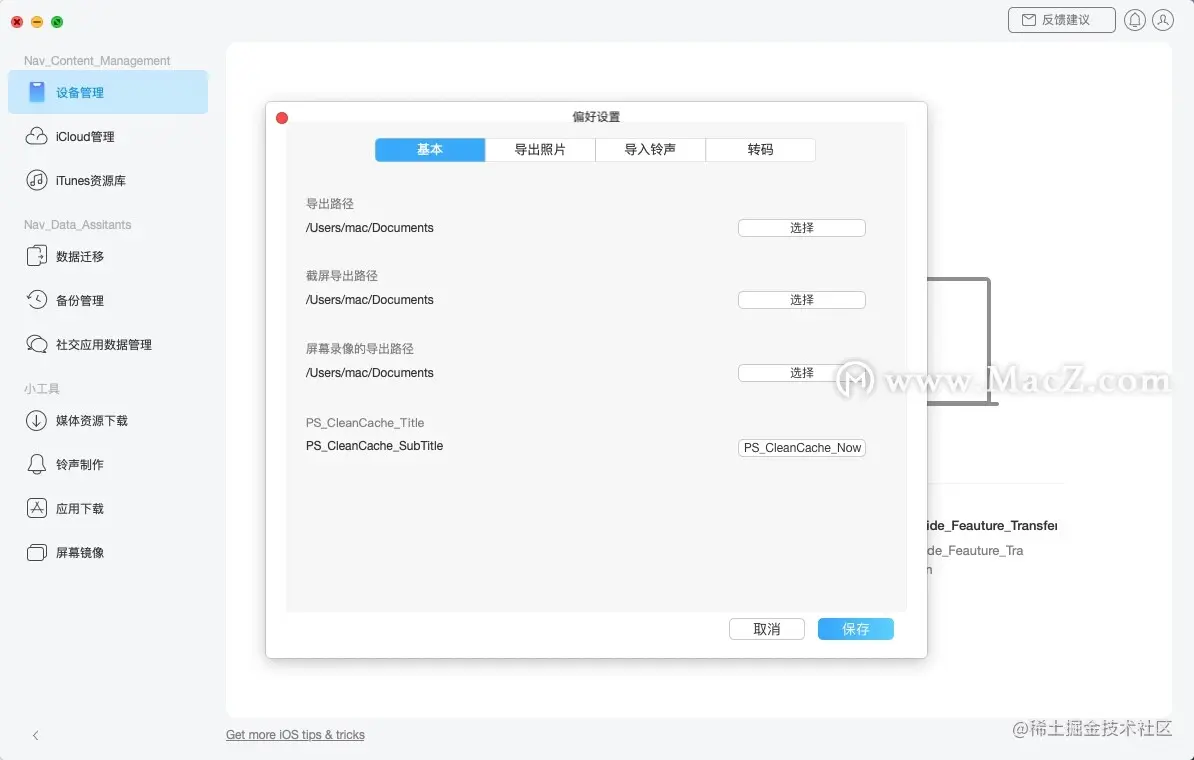This screenshot has height=760, width=1194.
Task: Switch to the 导入铃声 tab
Action: (650, 149)
